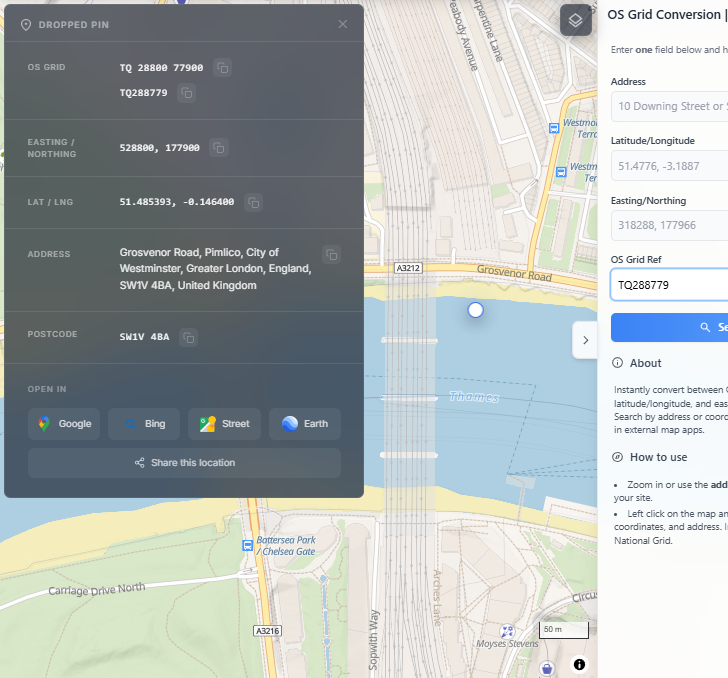Image resolution: width=728 pixels, height=678 pixels.
Task: Click the Sopwith Way street label
Action: click(374, 640)
